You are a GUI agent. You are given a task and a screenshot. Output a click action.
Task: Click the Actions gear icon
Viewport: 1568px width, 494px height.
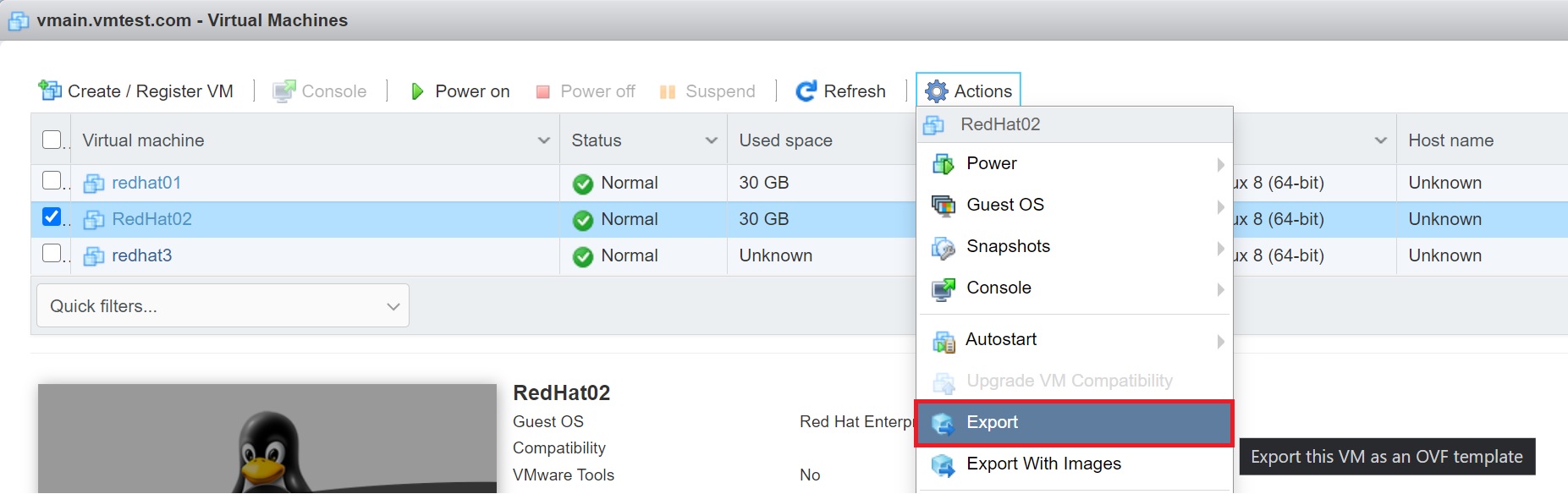point(936,91)
